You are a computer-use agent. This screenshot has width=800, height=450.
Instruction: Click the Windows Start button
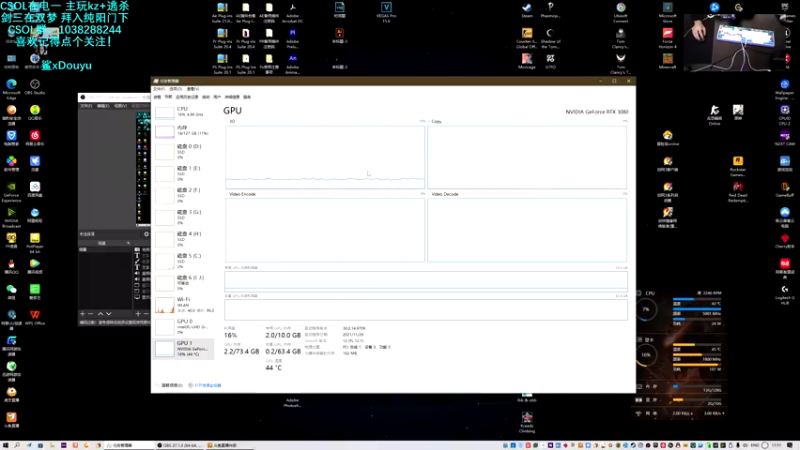(x=5, y=445)
